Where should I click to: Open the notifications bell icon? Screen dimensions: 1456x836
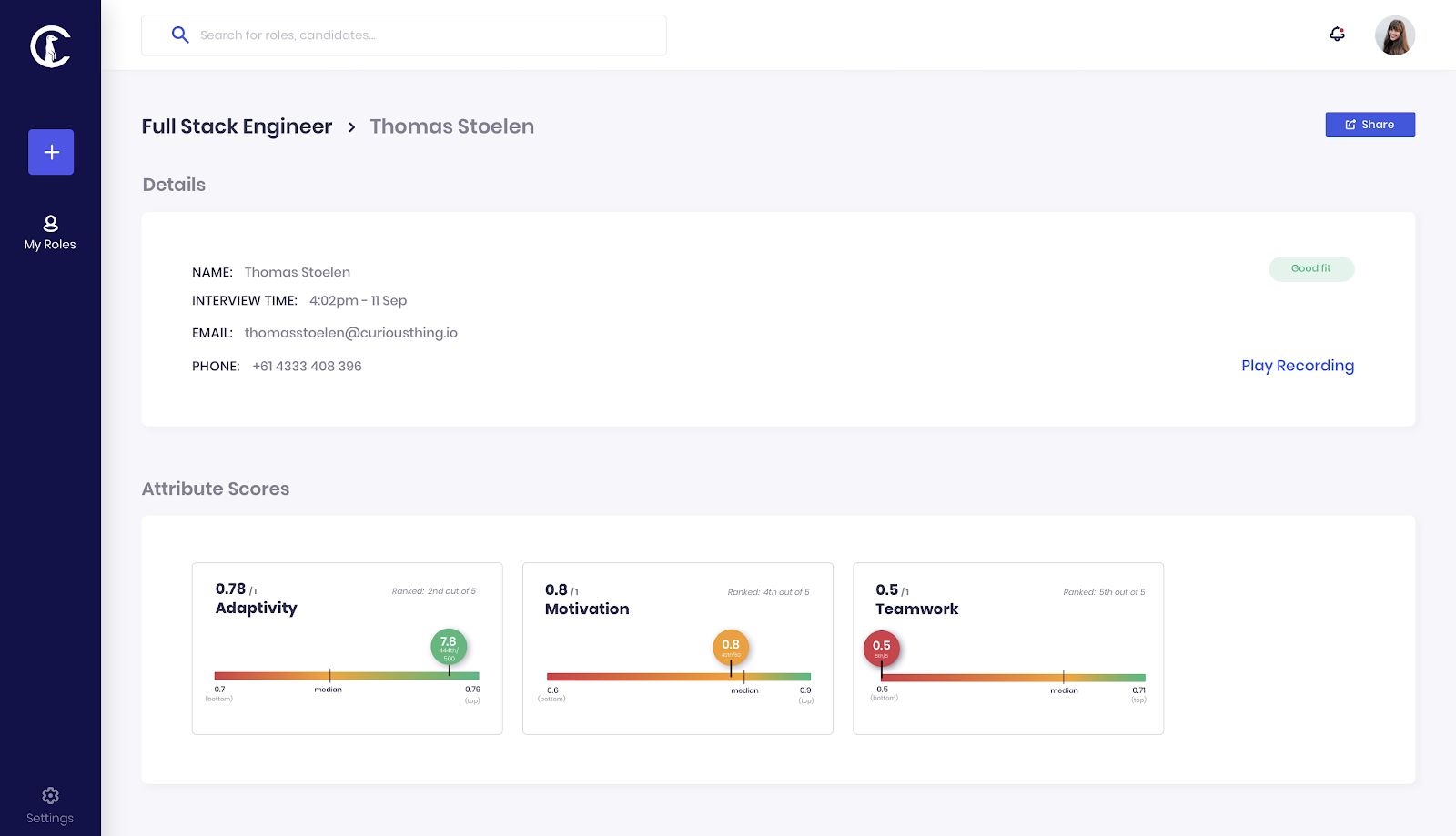click(1337, 35)
